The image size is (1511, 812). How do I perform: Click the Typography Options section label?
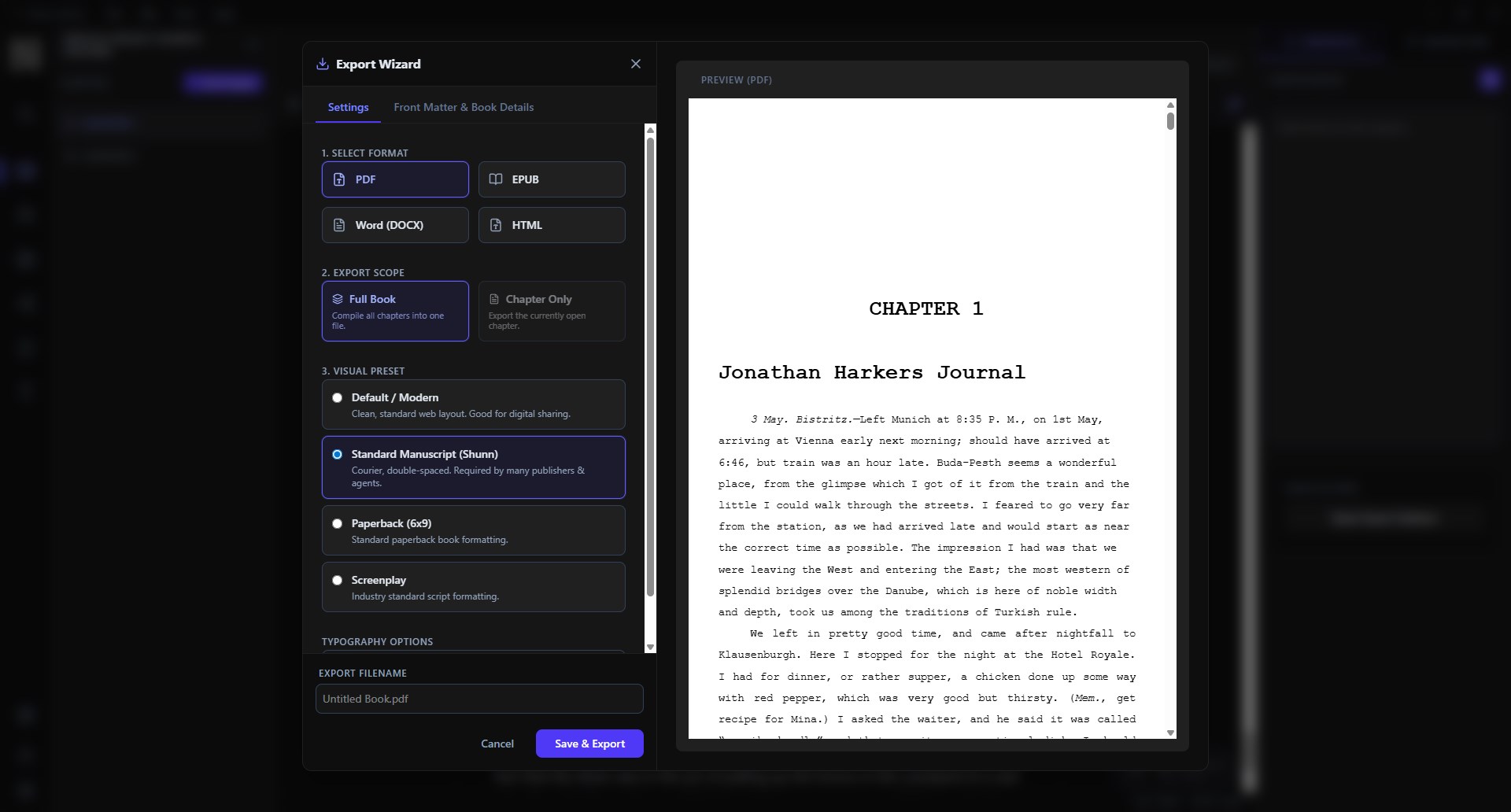377,641
